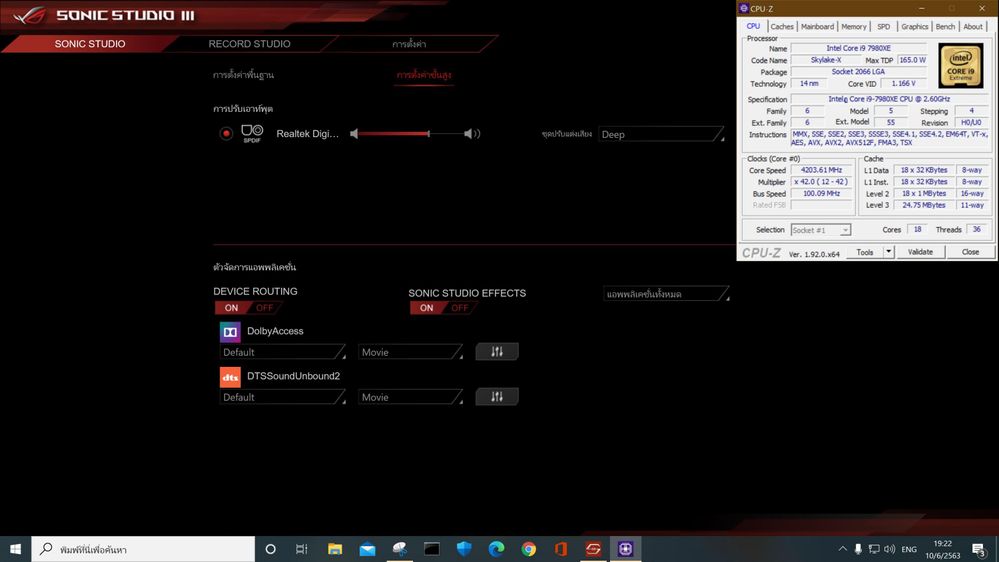Open equalizer settings for DTSSoundUnbound2
The width and height of the screenshot is (999, 562).
497,397
